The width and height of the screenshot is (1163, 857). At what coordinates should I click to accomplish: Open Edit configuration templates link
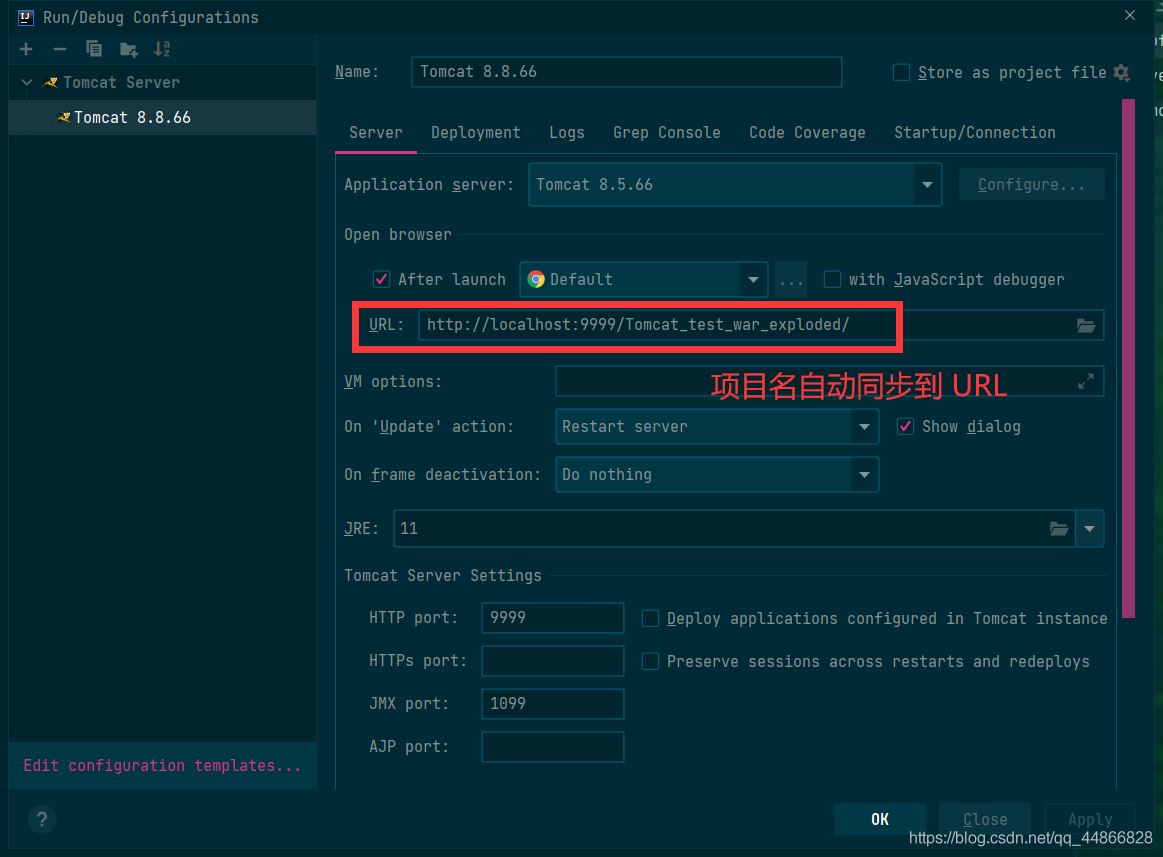click(162, 766)
